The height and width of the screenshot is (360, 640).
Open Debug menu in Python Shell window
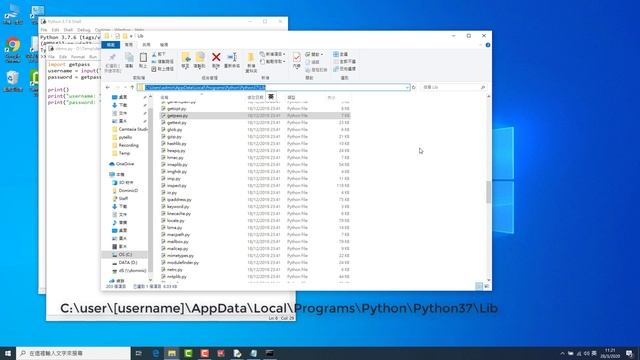[84, 30]
